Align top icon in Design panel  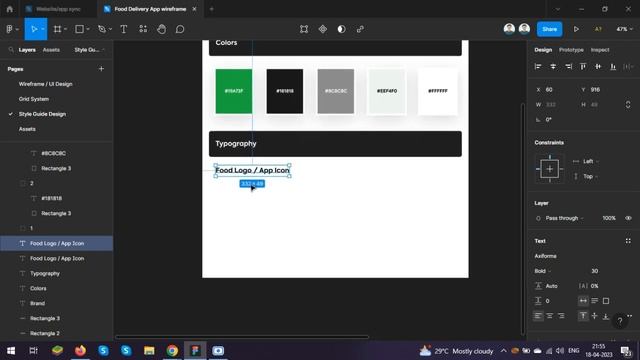tap(583, 67)
